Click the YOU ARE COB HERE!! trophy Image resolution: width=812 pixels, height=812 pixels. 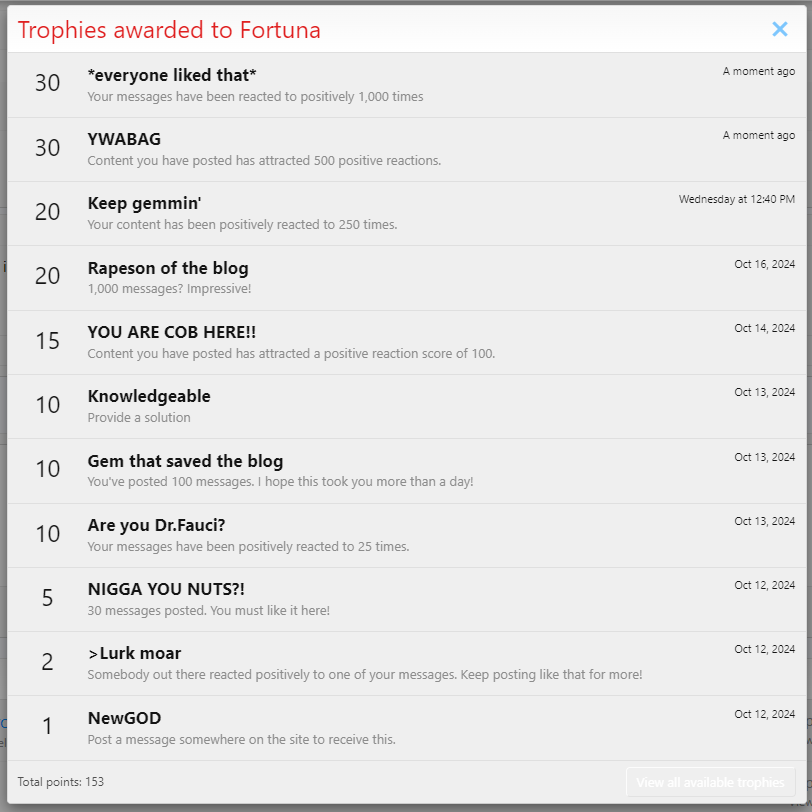coord(172,332)
